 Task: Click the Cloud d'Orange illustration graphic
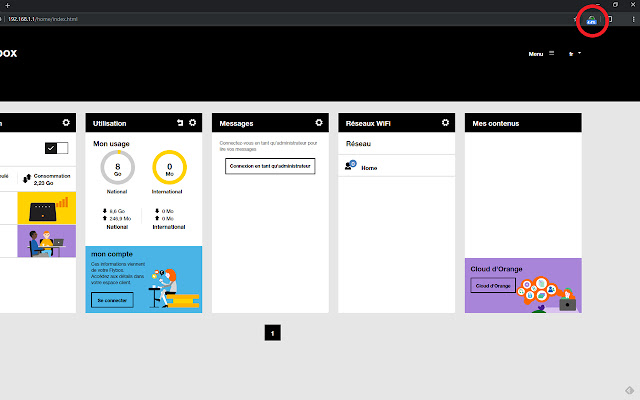547,293
